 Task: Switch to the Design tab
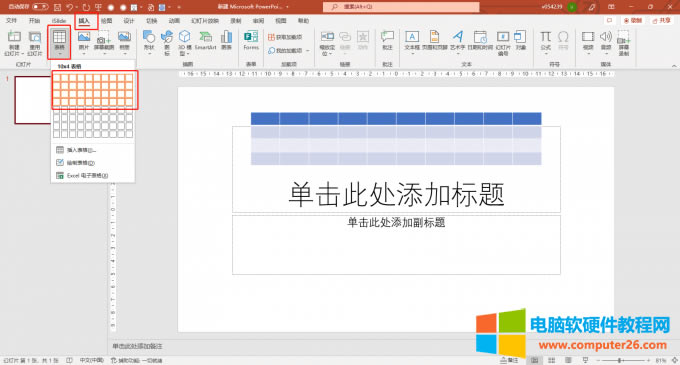tap(129, 21)
